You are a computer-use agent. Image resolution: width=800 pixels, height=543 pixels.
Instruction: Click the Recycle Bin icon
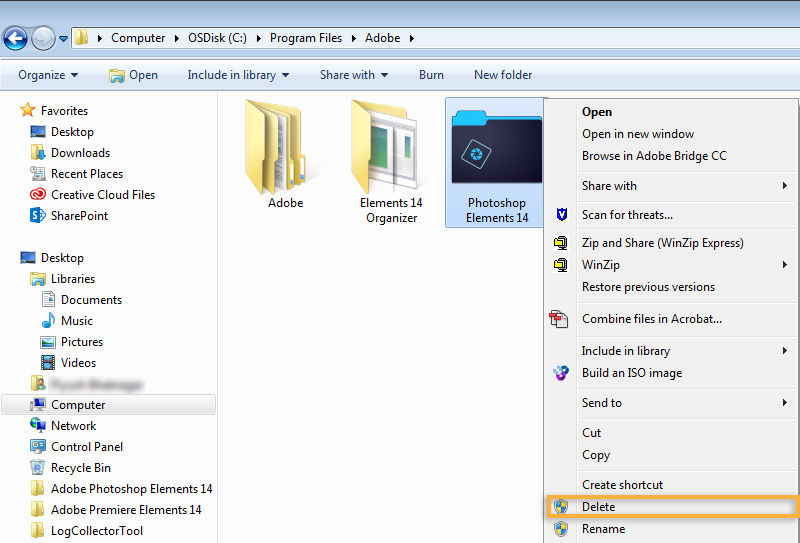38,467
